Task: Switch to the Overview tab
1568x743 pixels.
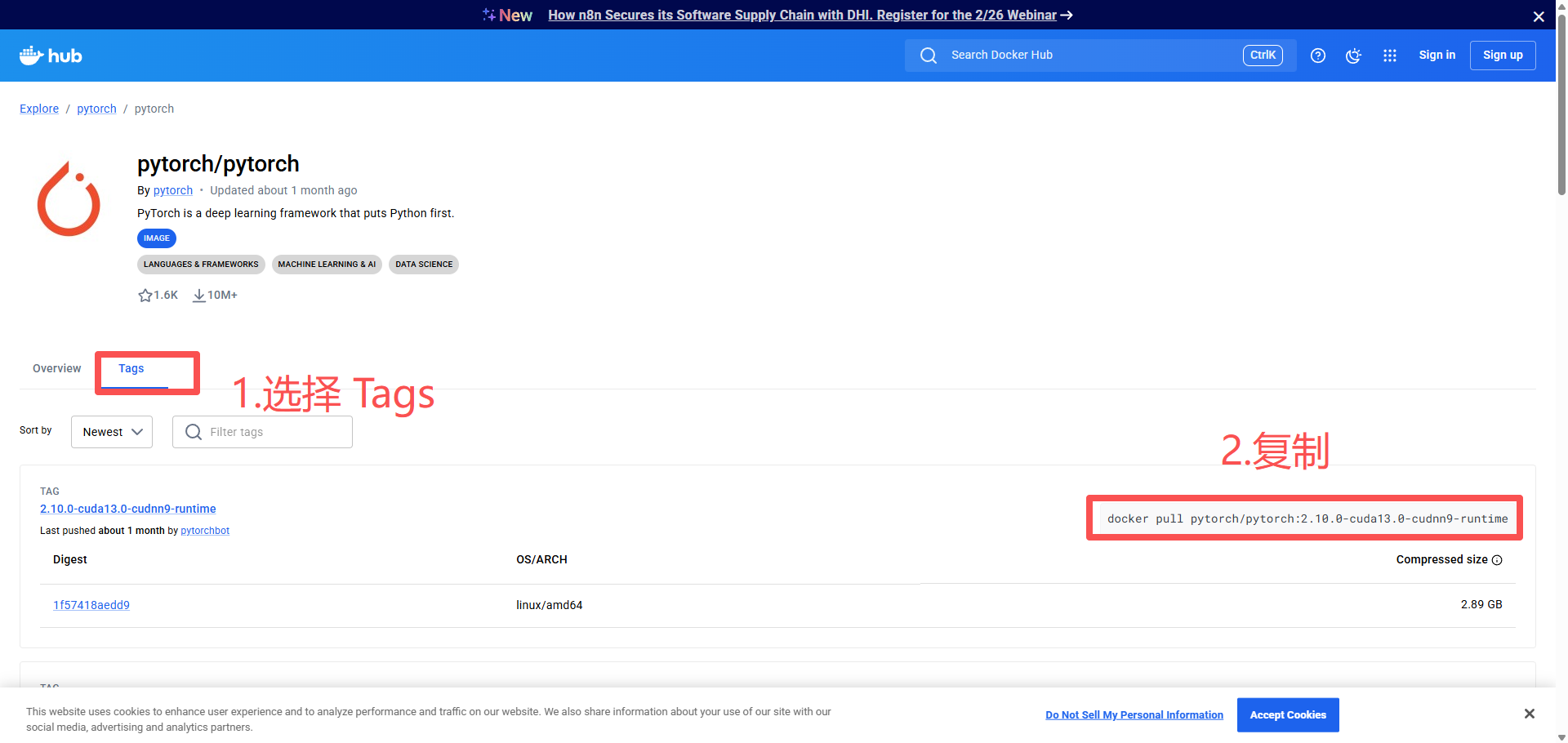Action: pos(57,369)
